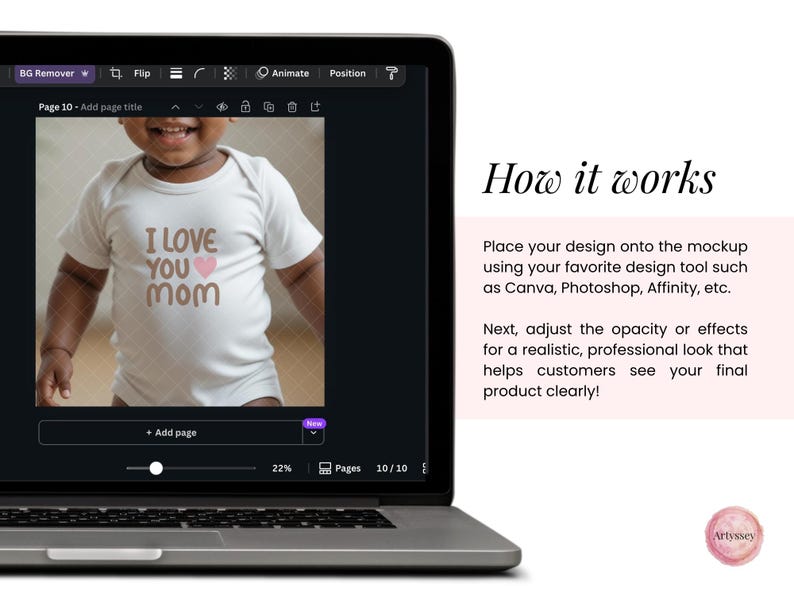Open the Pages grid view
Screen dimensions: 794x596
(x=340, y=468)
